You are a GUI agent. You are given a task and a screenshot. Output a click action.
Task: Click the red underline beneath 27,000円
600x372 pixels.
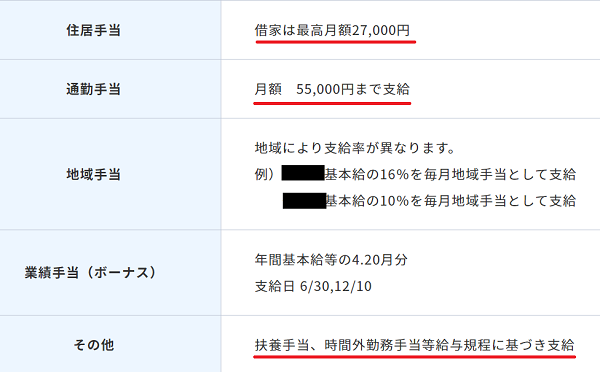point(336,41)
